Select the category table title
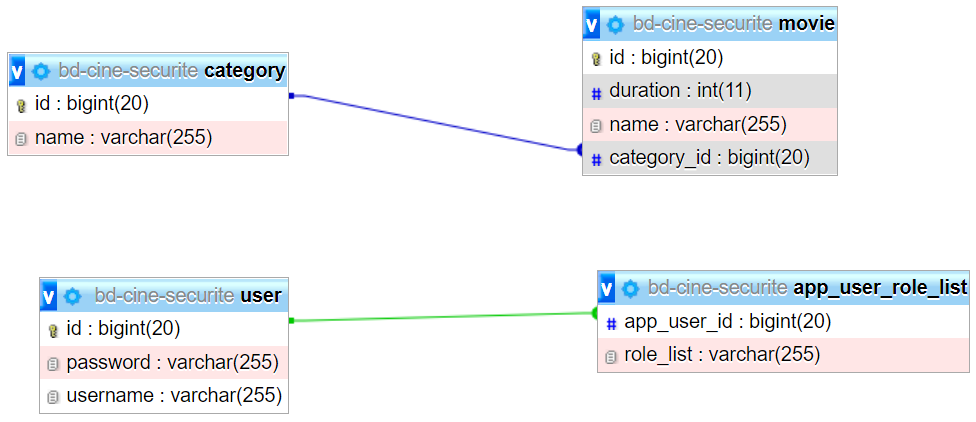Viewport: 976px width, 422px height. click(x=172, y=71)
